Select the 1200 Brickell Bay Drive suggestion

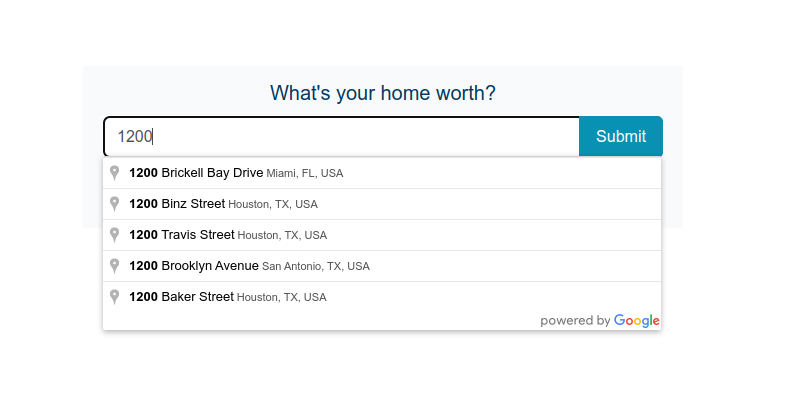[x=196, y=173]
